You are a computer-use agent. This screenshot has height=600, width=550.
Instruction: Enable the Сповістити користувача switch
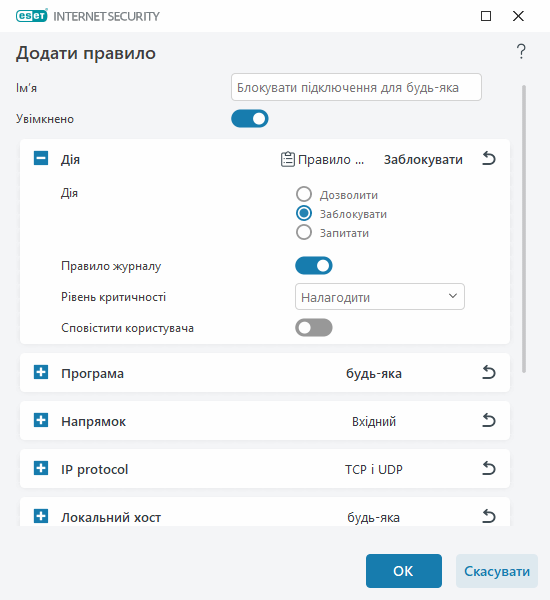coord(313,328)
